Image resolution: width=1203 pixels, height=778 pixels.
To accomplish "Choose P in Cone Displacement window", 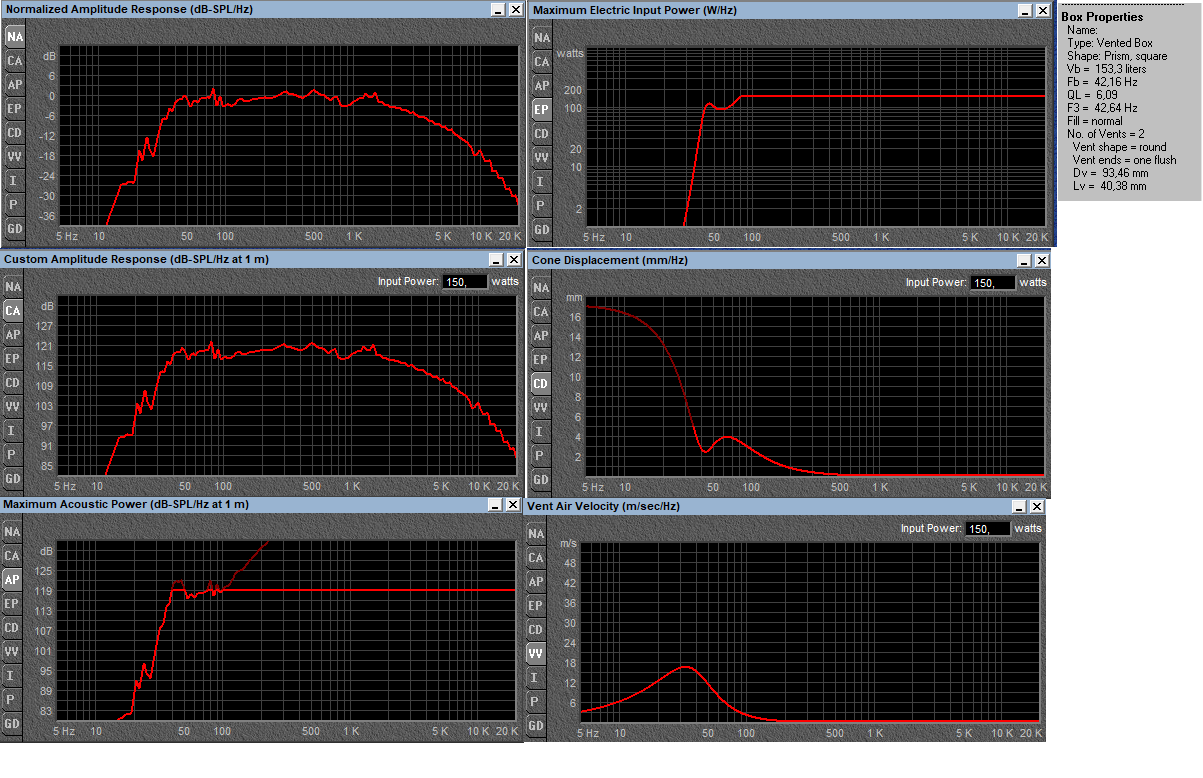I will click(x=541, y=456).
